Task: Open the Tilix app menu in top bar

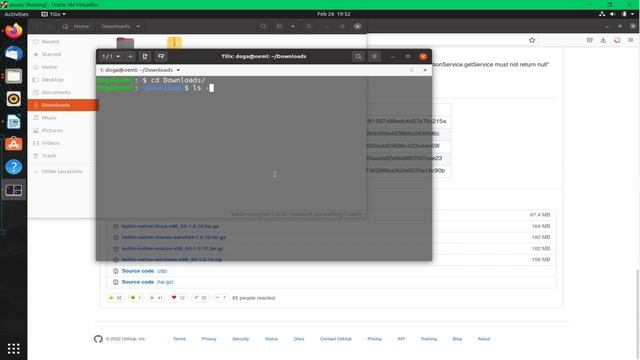Action: pos(53,14)
